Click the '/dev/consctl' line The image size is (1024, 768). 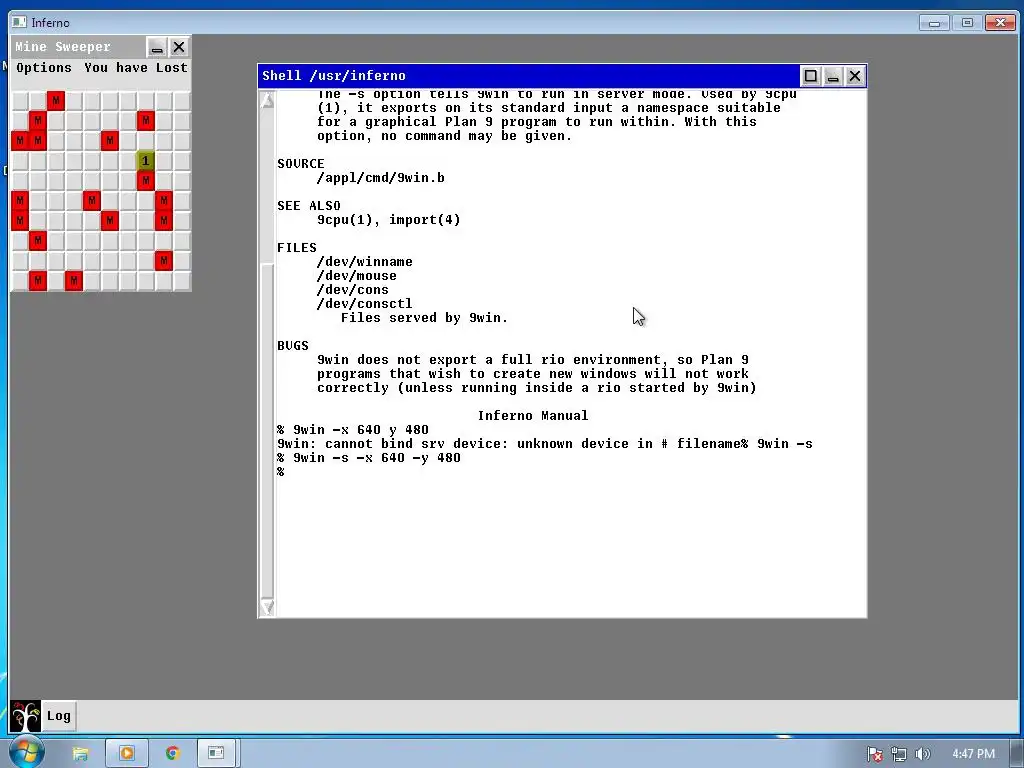[x=364, y=304]
